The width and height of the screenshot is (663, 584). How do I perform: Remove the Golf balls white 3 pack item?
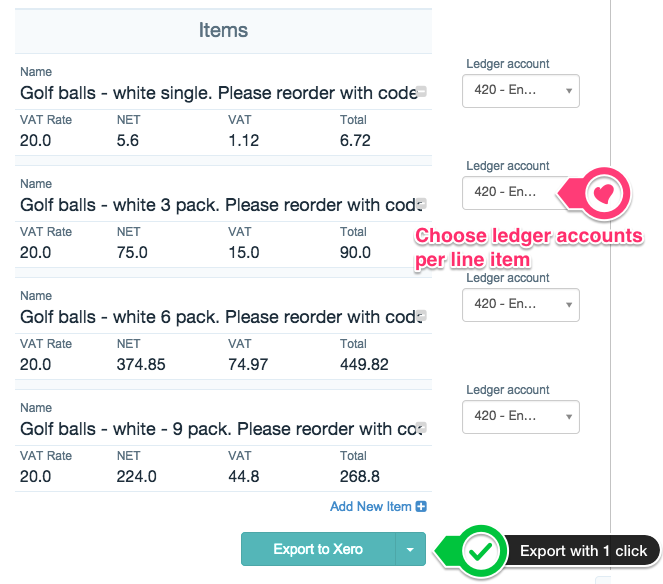coord(421,203)
